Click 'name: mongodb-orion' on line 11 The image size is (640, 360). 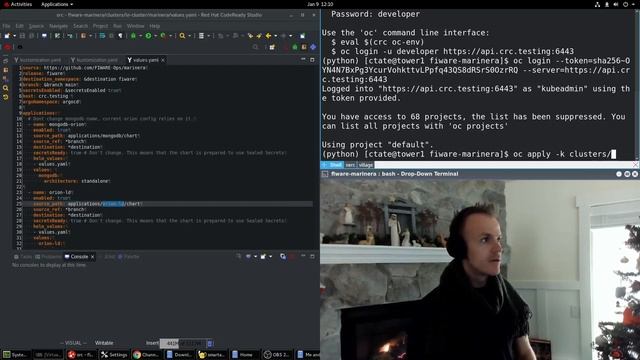point(60,124)
